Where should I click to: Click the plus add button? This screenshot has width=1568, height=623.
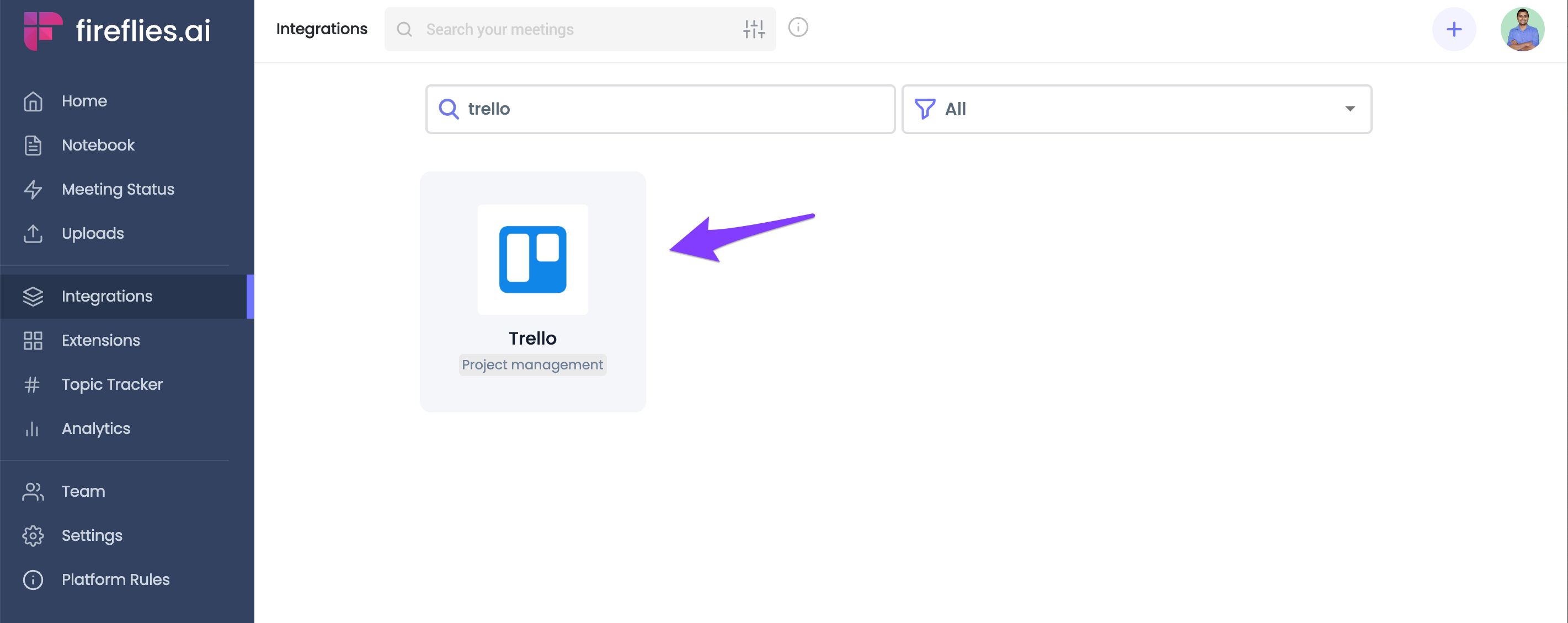(x=1454, y=29)
